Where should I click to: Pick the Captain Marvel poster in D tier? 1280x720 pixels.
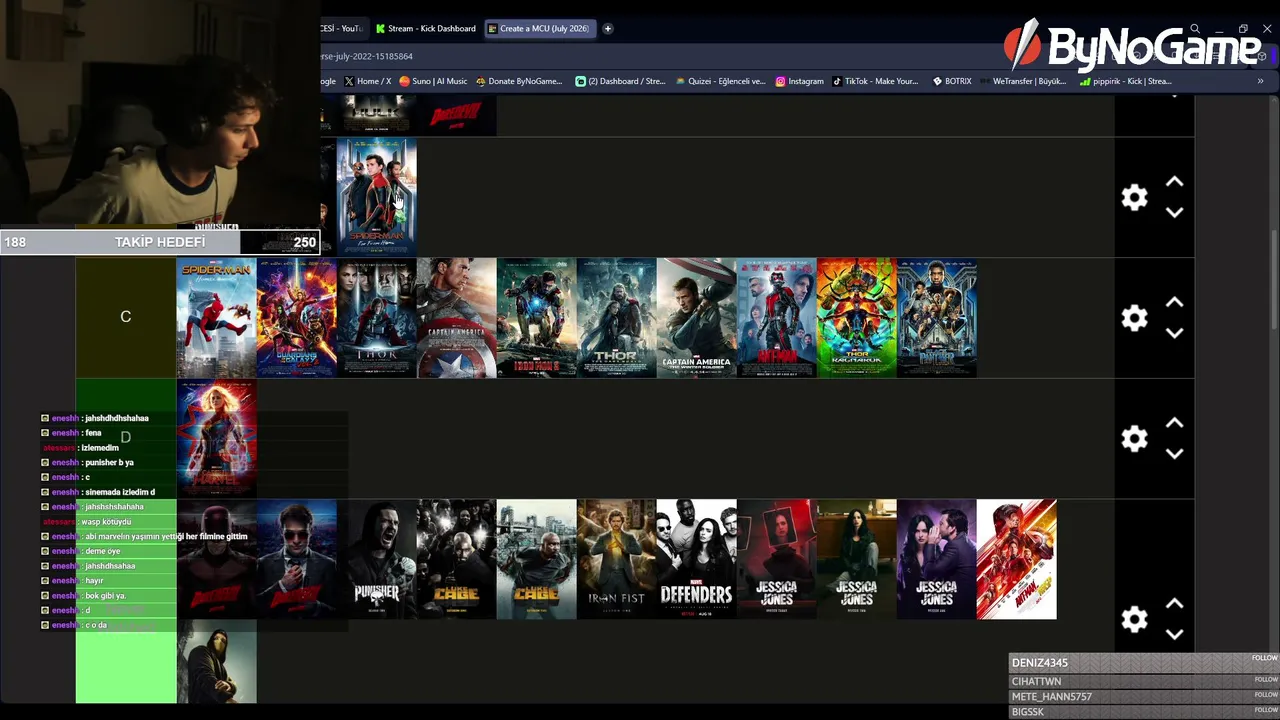click(x=217, y=439)
